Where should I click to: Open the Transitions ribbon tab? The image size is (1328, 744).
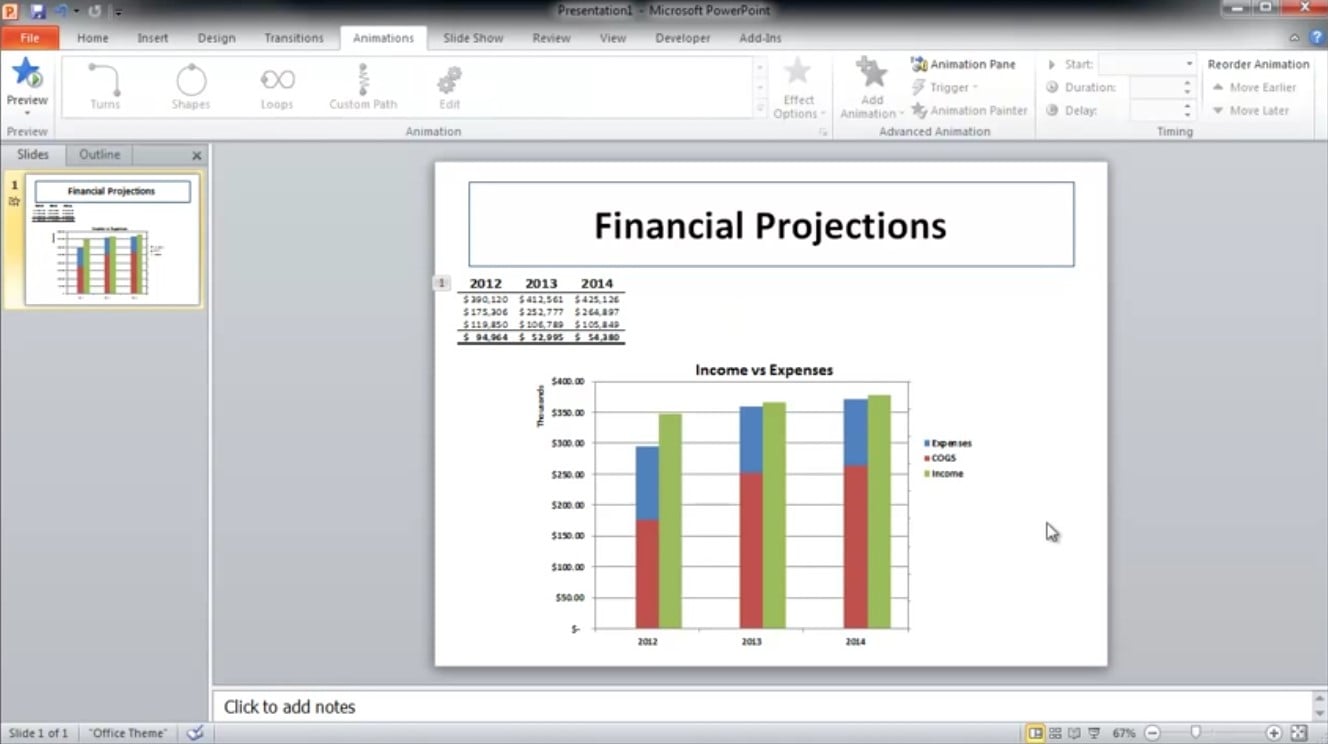(293, 38)
